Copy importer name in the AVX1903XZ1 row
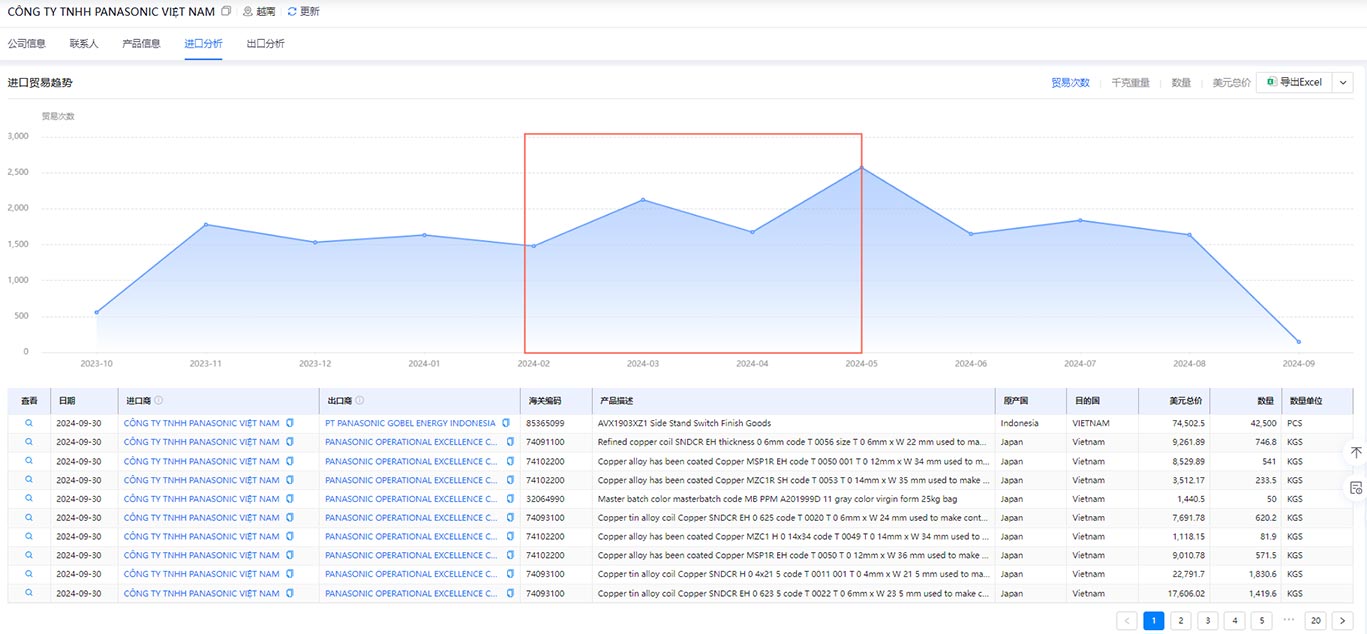This screenshot has width=1367, height=634. (290, 423)
